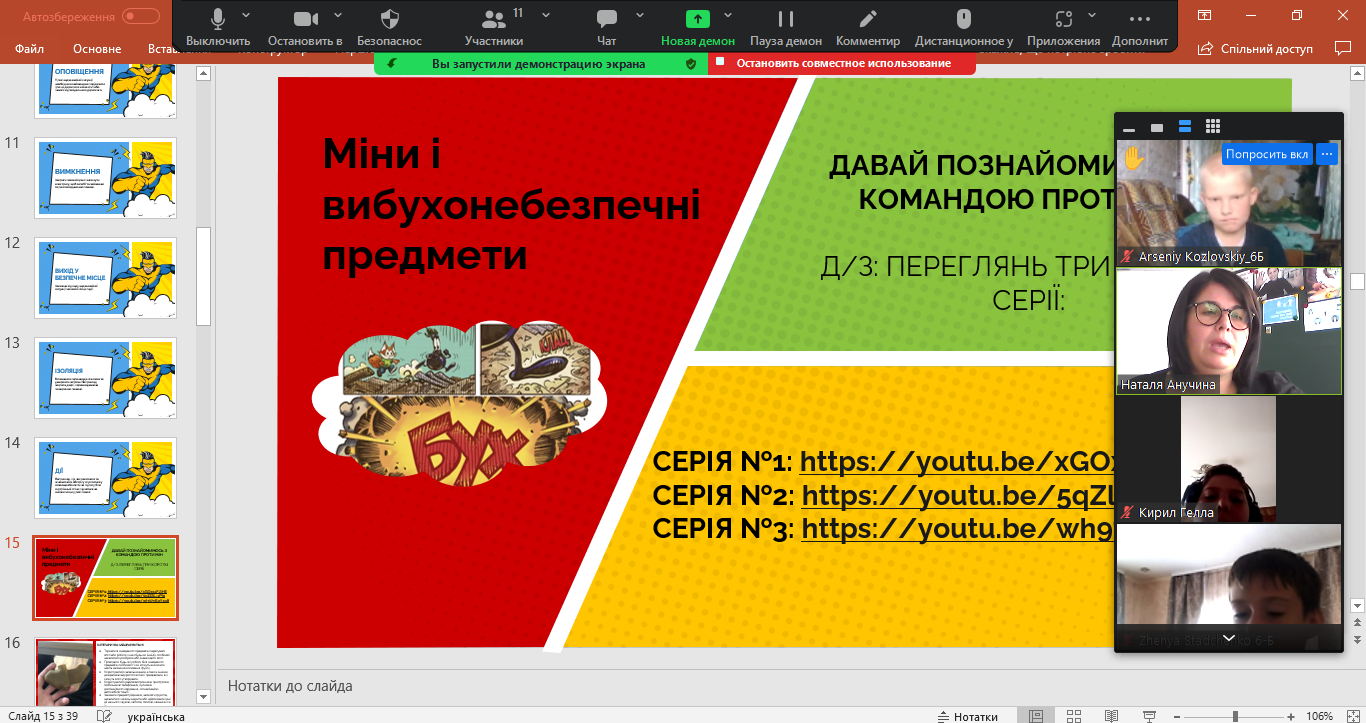This screenshot has width=1366, height=723.
Task: Switch video panel to gallery grid view
Action: point(1213,127)
